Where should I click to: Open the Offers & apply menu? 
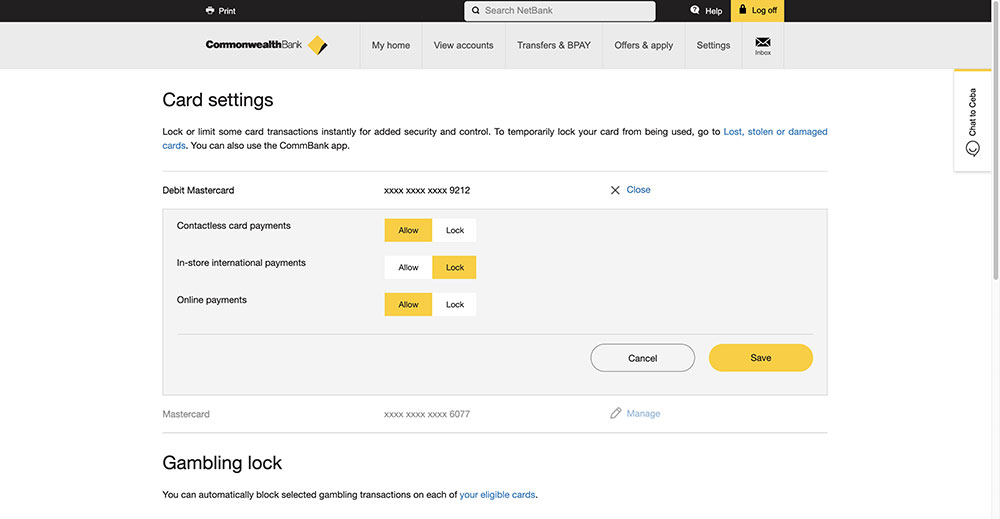click(643, 45)
